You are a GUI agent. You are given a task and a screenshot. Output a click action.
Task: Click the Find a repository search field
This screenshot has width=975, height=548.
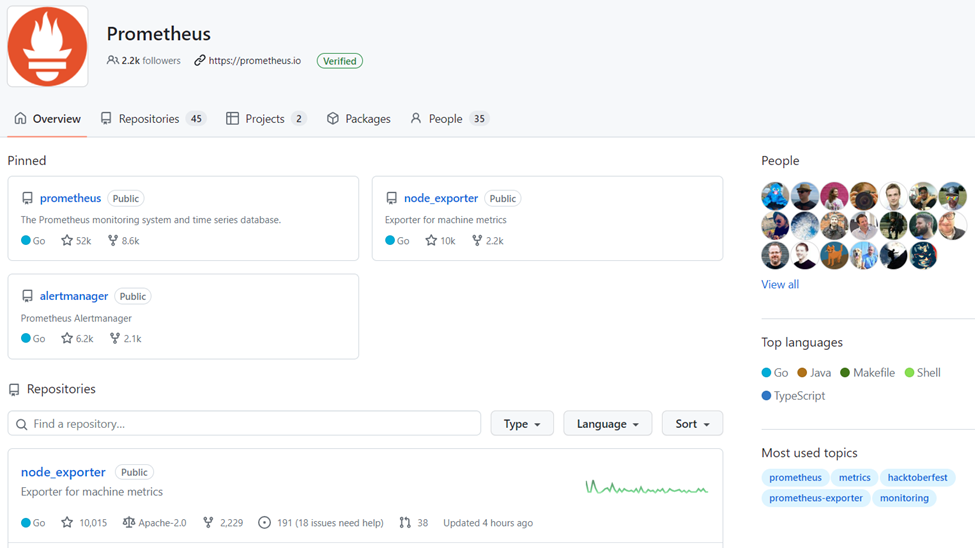coord(244,424)
